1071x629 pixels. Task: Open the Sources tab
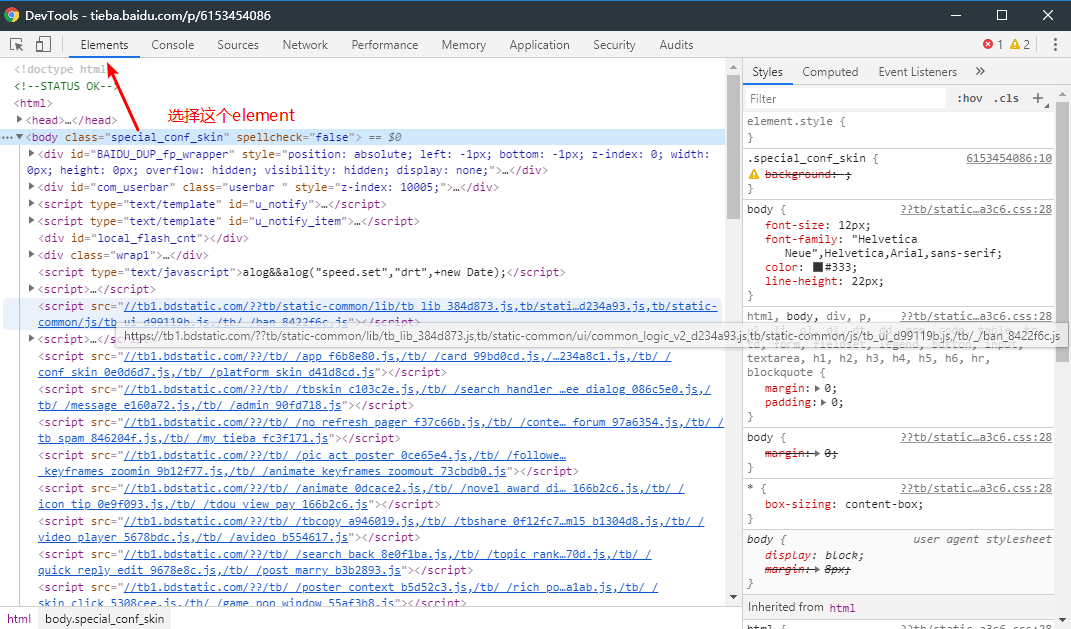coord(238,44)
